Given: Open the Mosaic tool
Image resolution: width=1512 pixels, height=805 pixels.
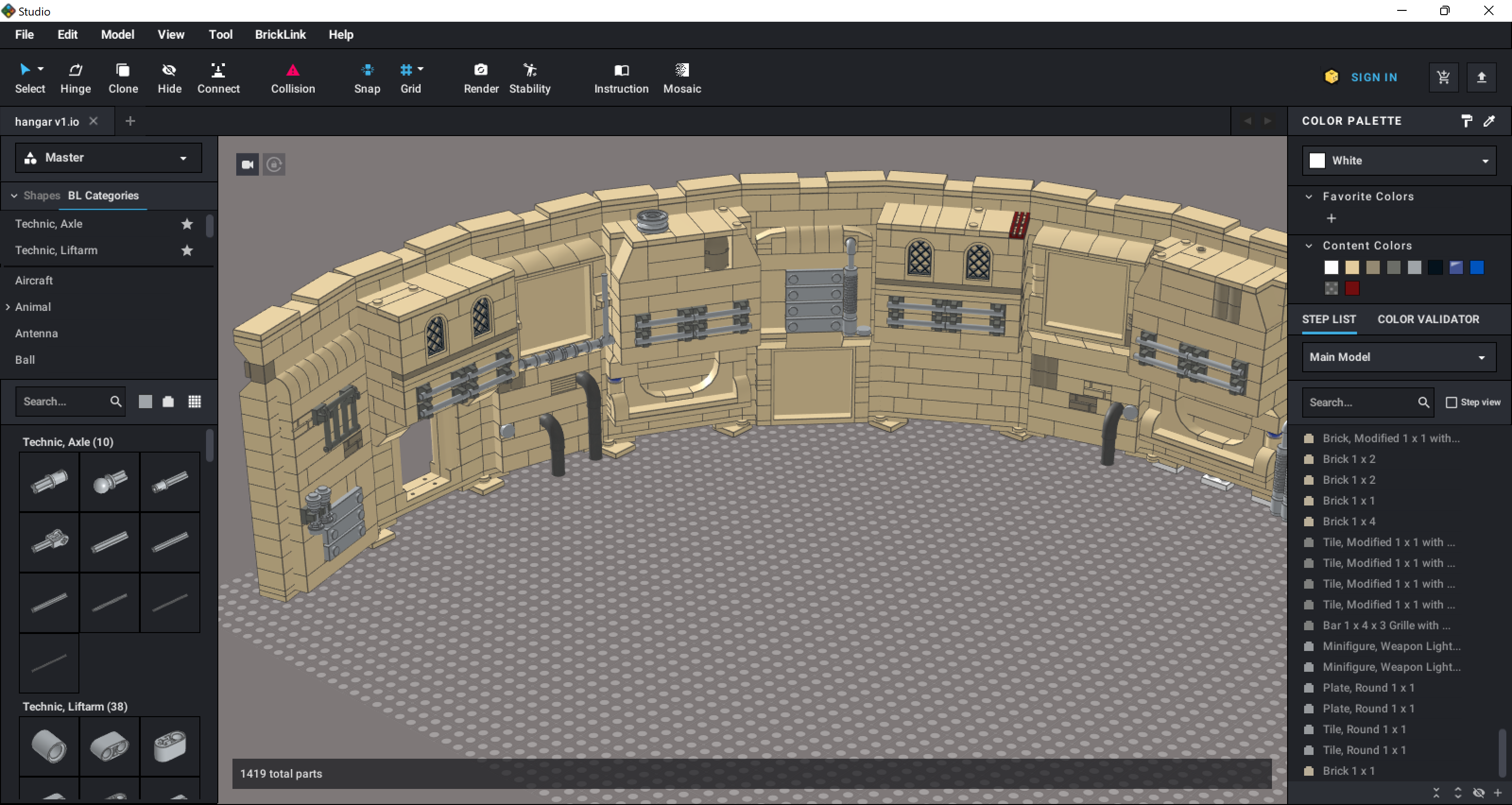Looking at the screenshot, I should (681, 77).
